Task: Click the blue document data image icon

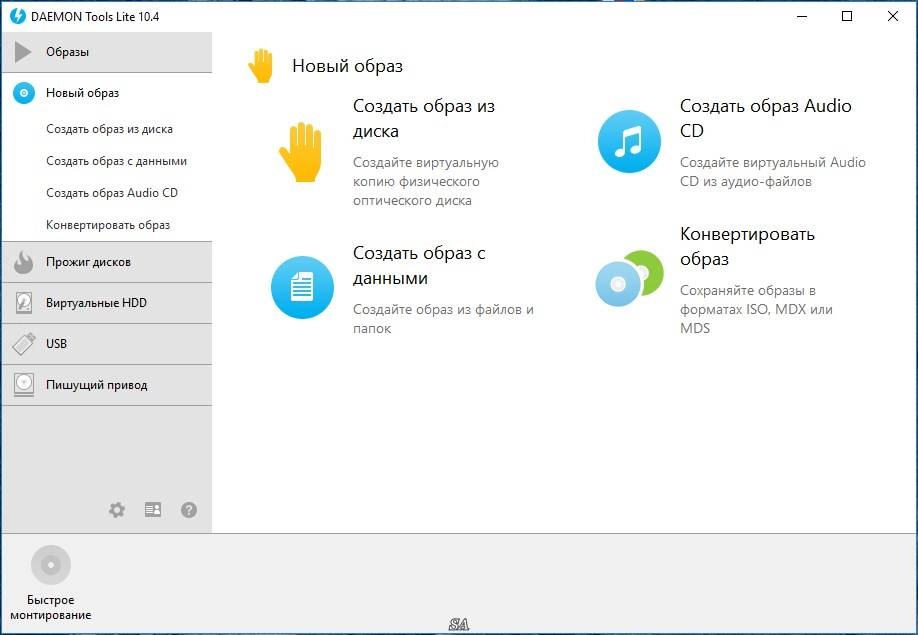Action: pyautogui.click(x=302, y=287)
